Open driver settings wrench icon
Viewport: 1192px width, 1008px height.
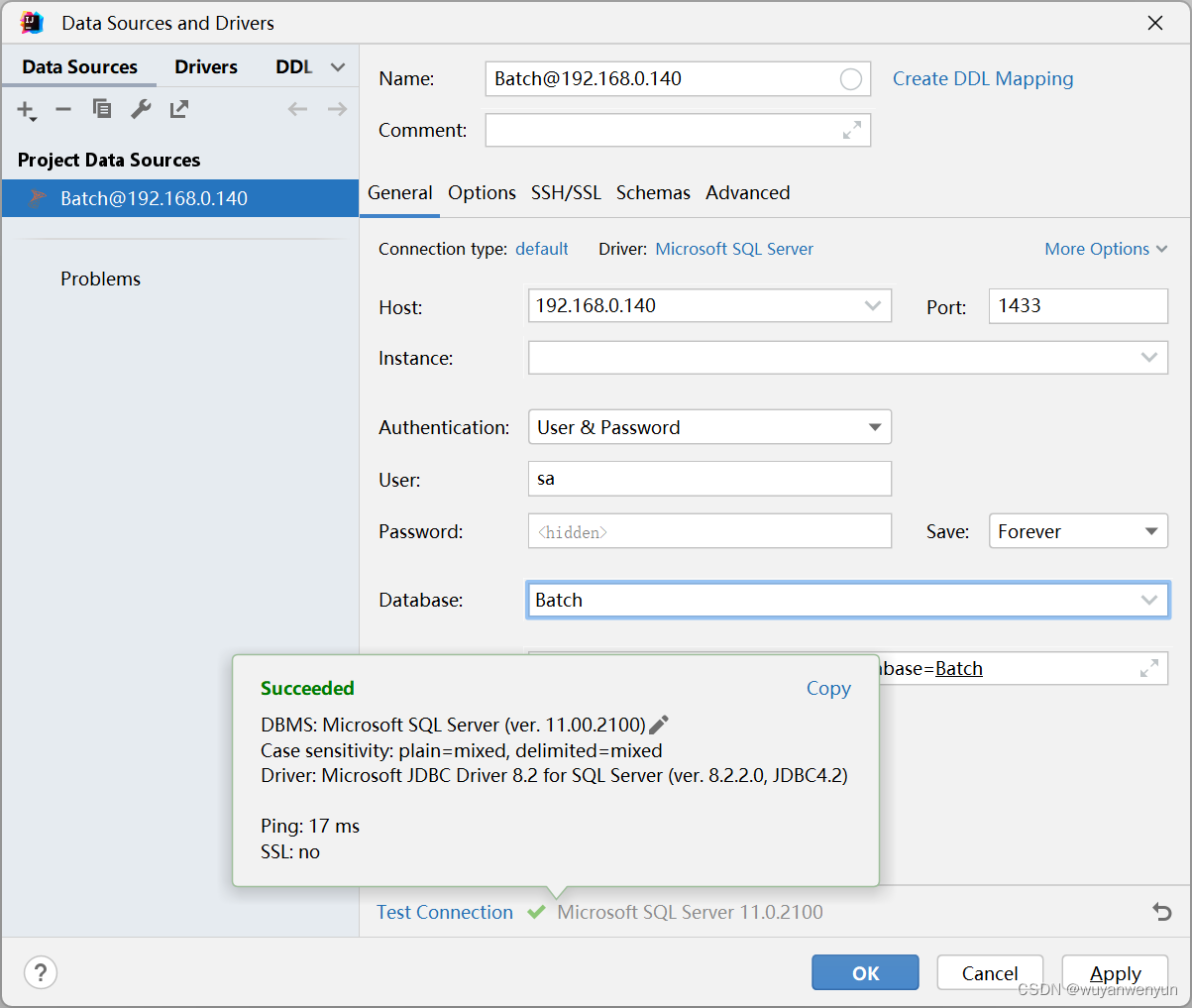[141, 109]
